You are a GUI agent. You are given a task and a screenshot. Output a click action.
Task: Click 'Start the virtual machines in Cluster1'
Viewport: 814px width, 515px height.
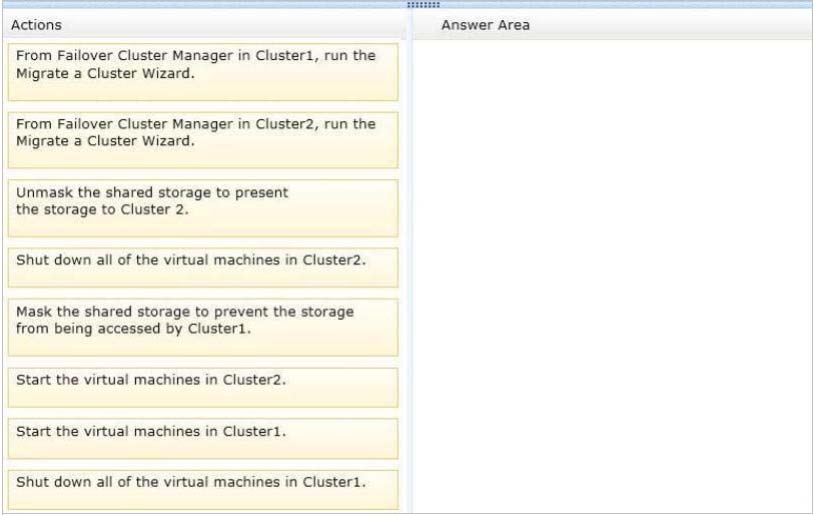click(x=203, y=439)
